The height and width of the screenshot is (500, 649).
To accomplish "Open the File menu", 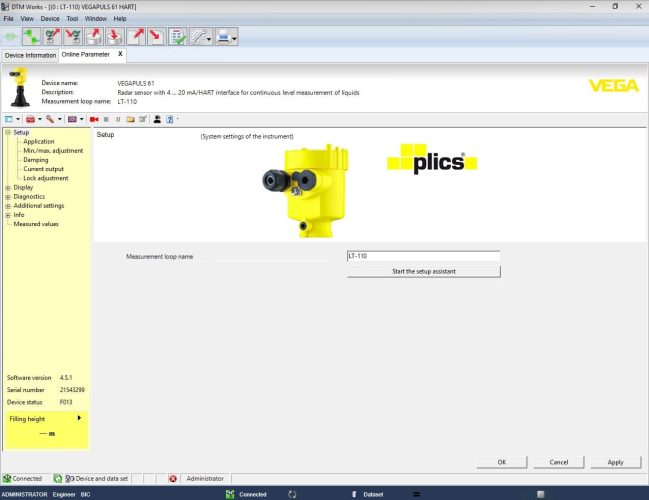I will coord(8,19).
